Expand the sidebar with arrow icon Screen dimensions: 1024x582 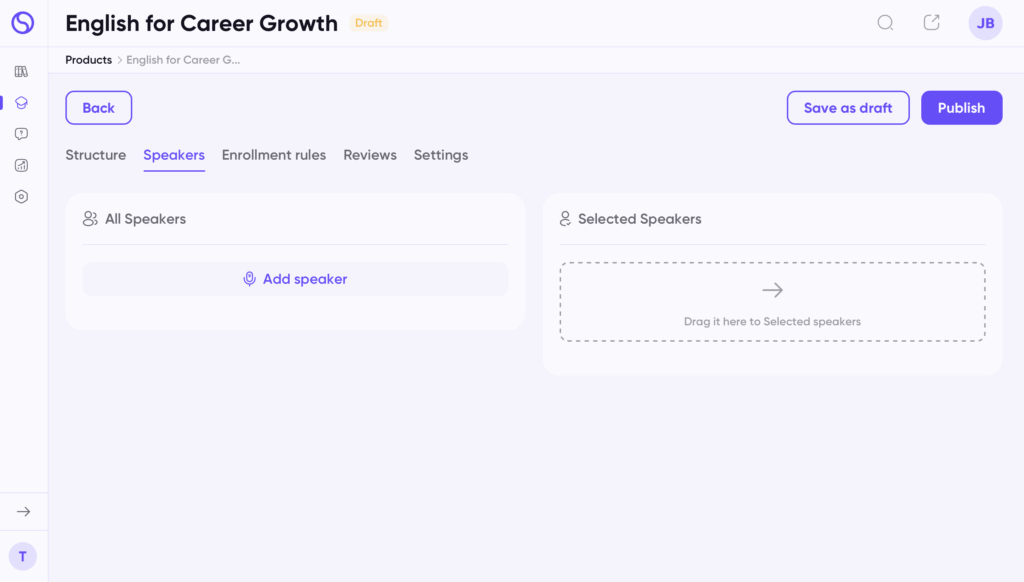point(24,511)
